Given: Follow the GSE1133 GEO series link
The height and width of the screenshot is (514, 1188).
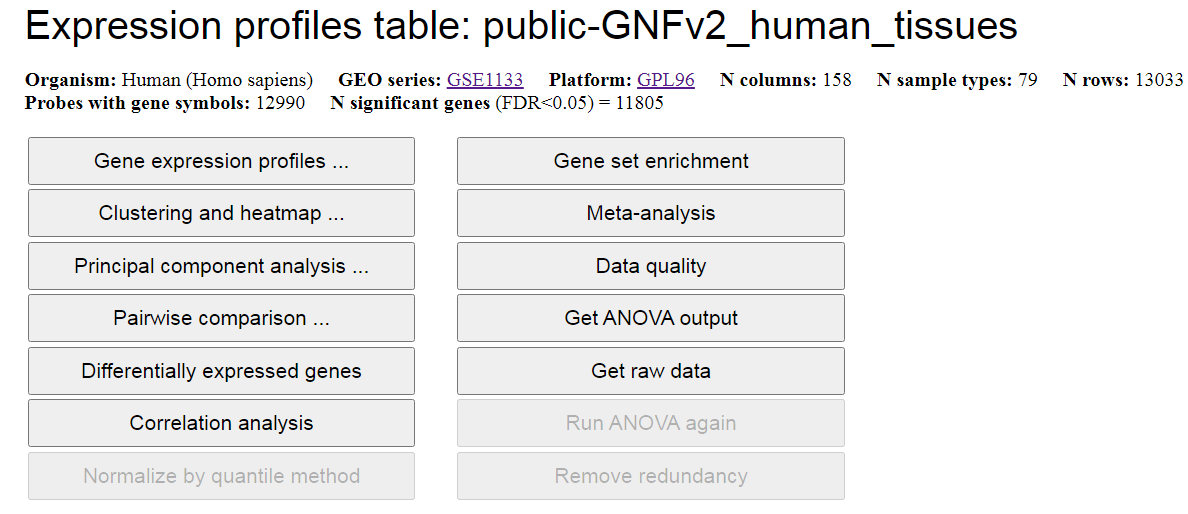Looking at the screenshot, I should 485,80.
